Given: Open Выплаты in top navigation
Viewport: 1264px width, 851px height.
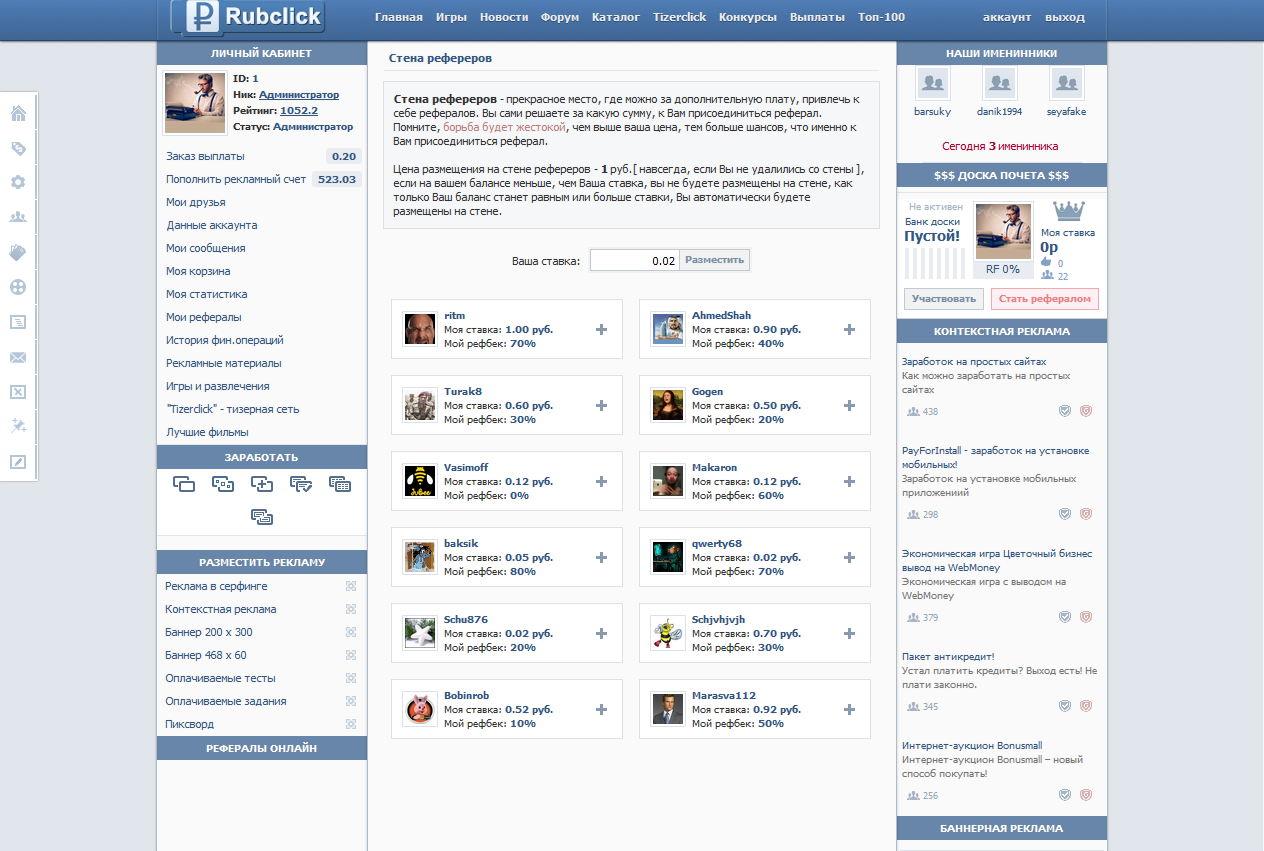Looking at the screenshot, I should (x=817, y=17).
